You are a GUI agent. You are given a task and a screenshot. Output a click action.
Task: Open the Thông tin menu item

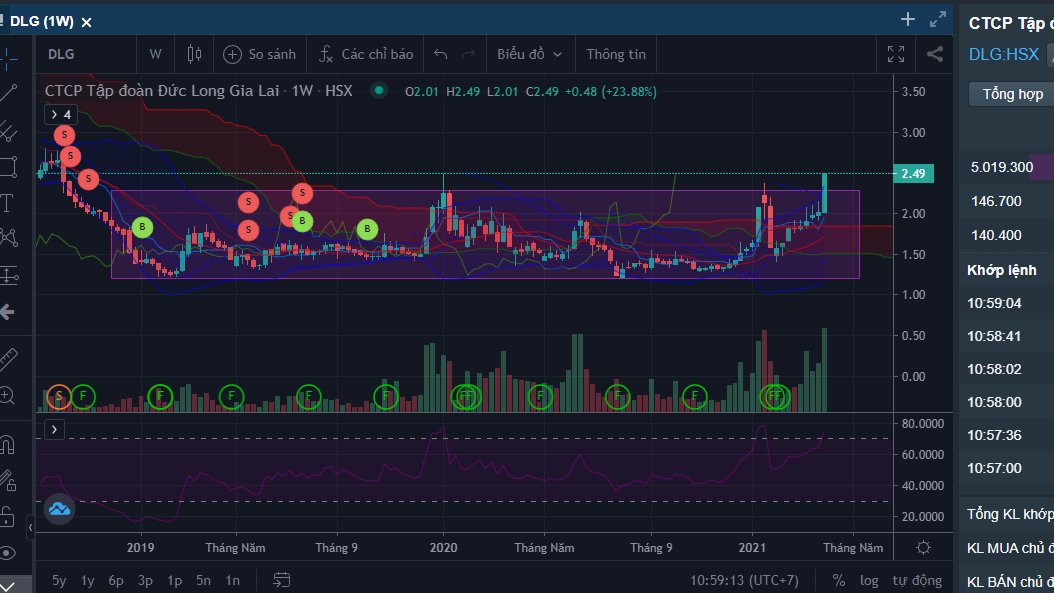click(616, 54)
